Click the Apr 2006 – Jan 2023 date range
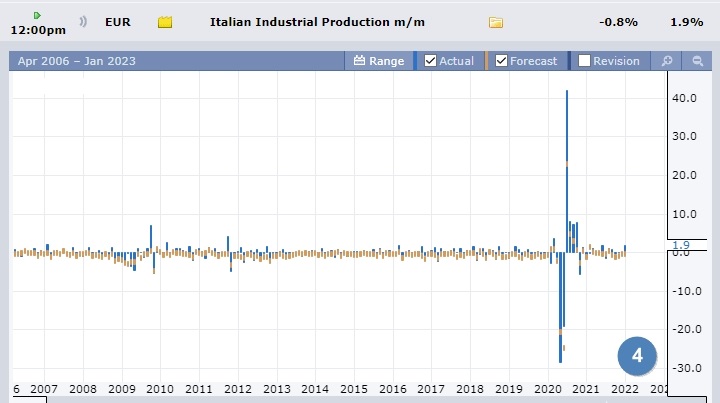Screen dimensions: 720x403 75,61
